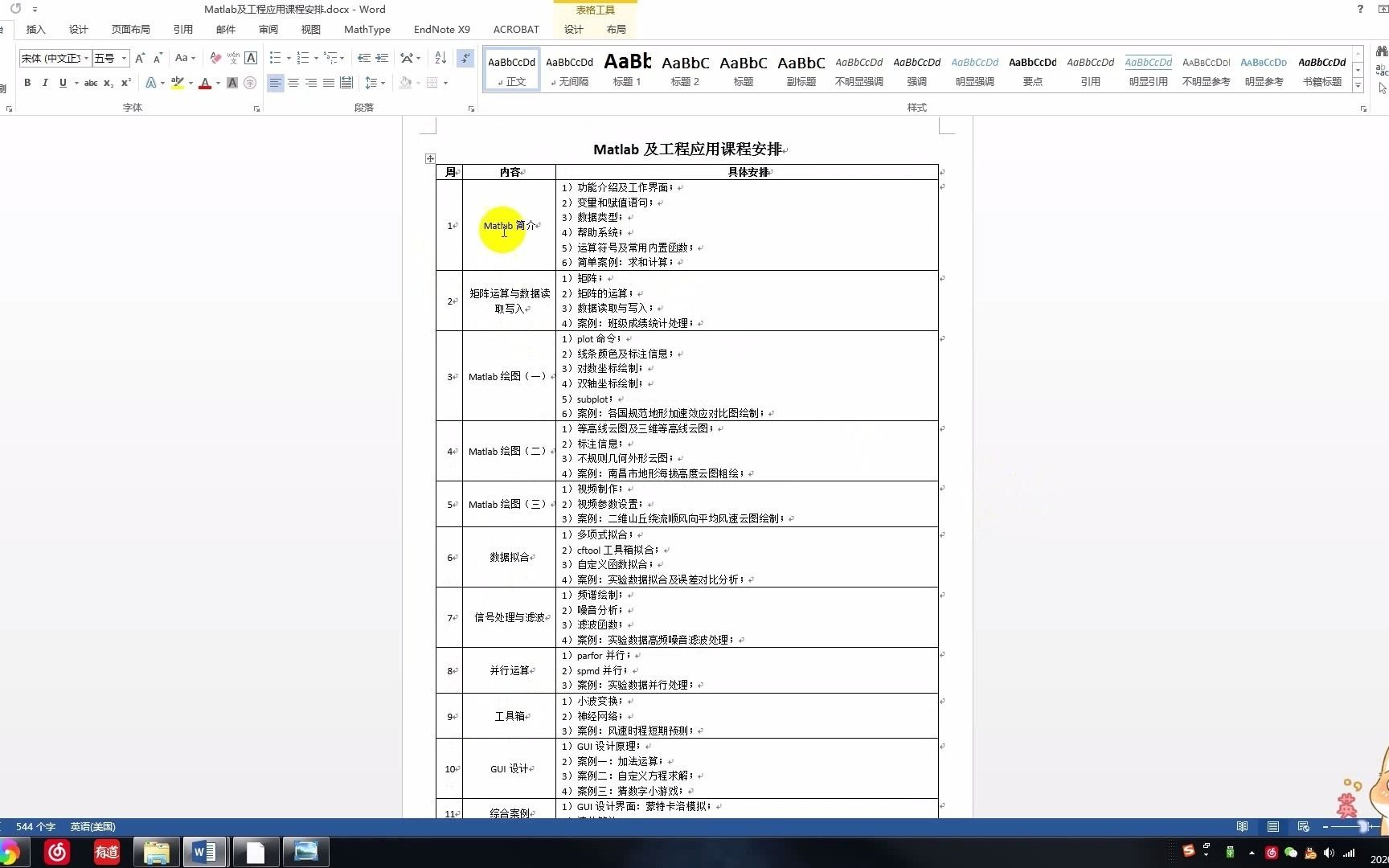1389x868 pixels.
Task: Switch to Web Layout view icon
Action: coord(1304,827)
